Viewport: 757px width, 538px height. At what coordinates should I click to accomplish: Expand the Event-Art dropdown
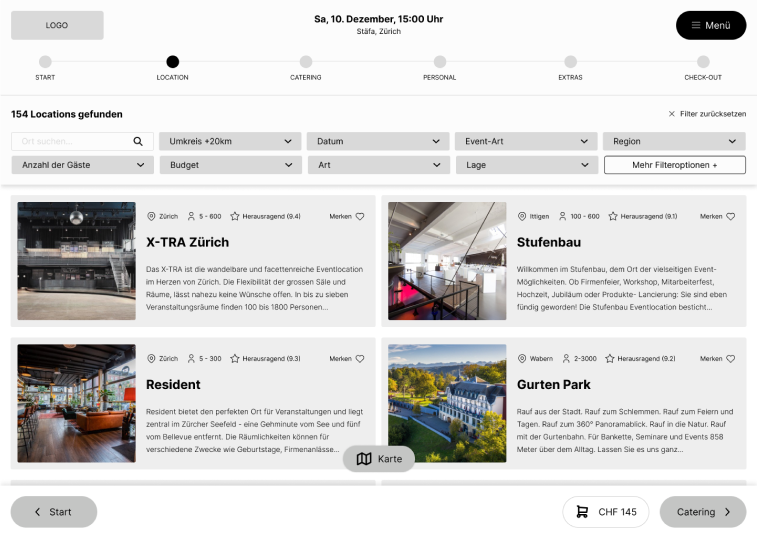point(526,142)
